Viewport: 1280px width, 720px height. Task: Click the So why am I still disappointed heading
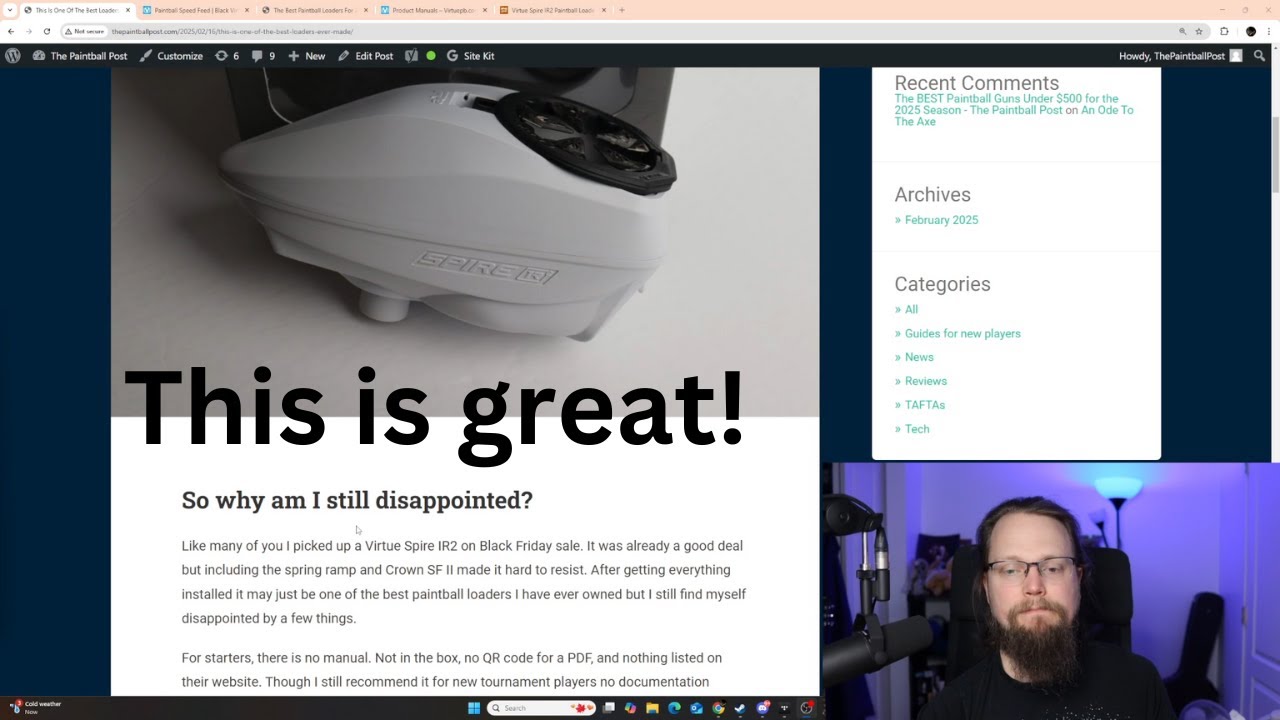point(357,500)
